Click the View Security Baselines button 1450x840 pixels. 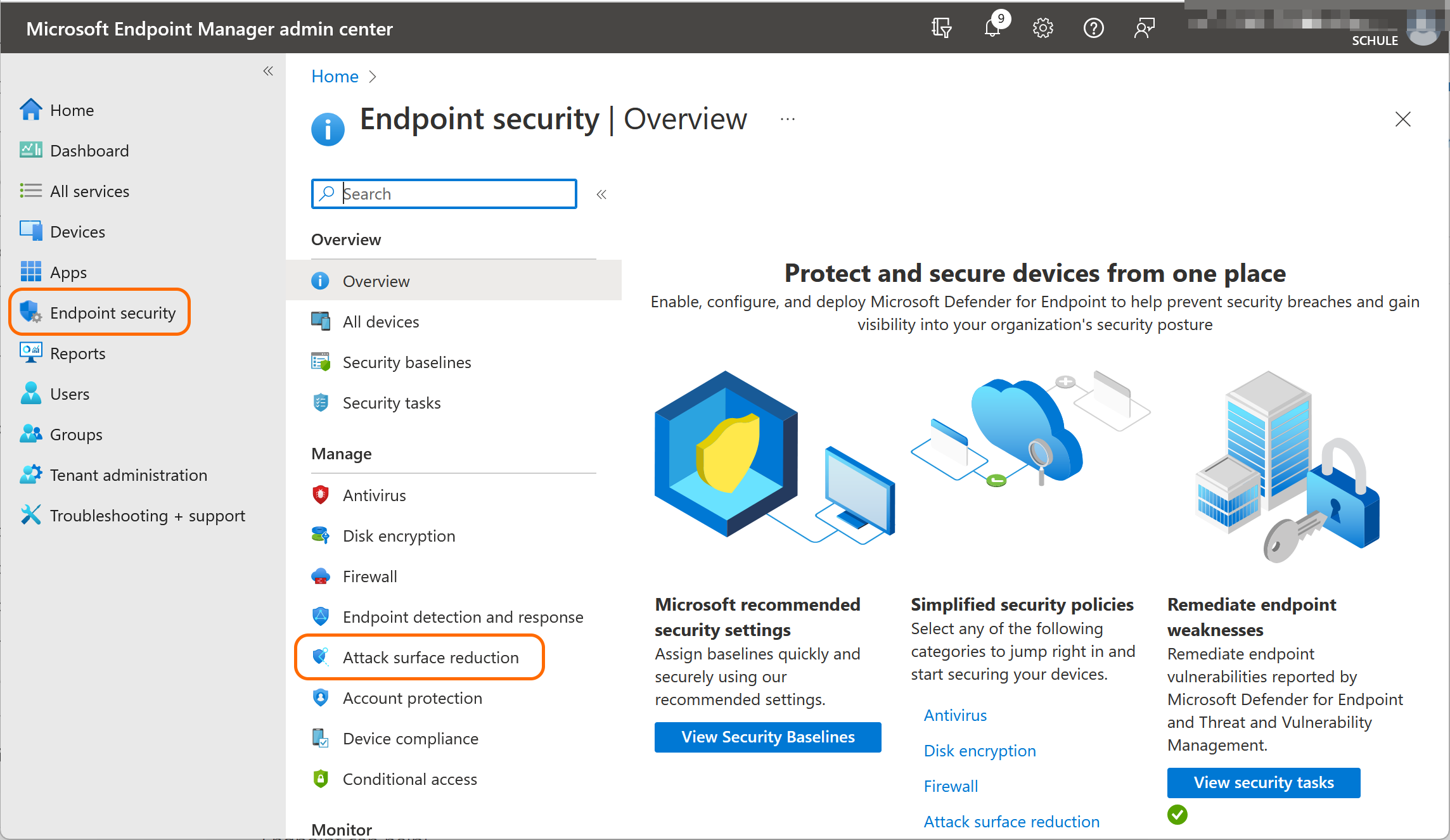pos(767,737)
